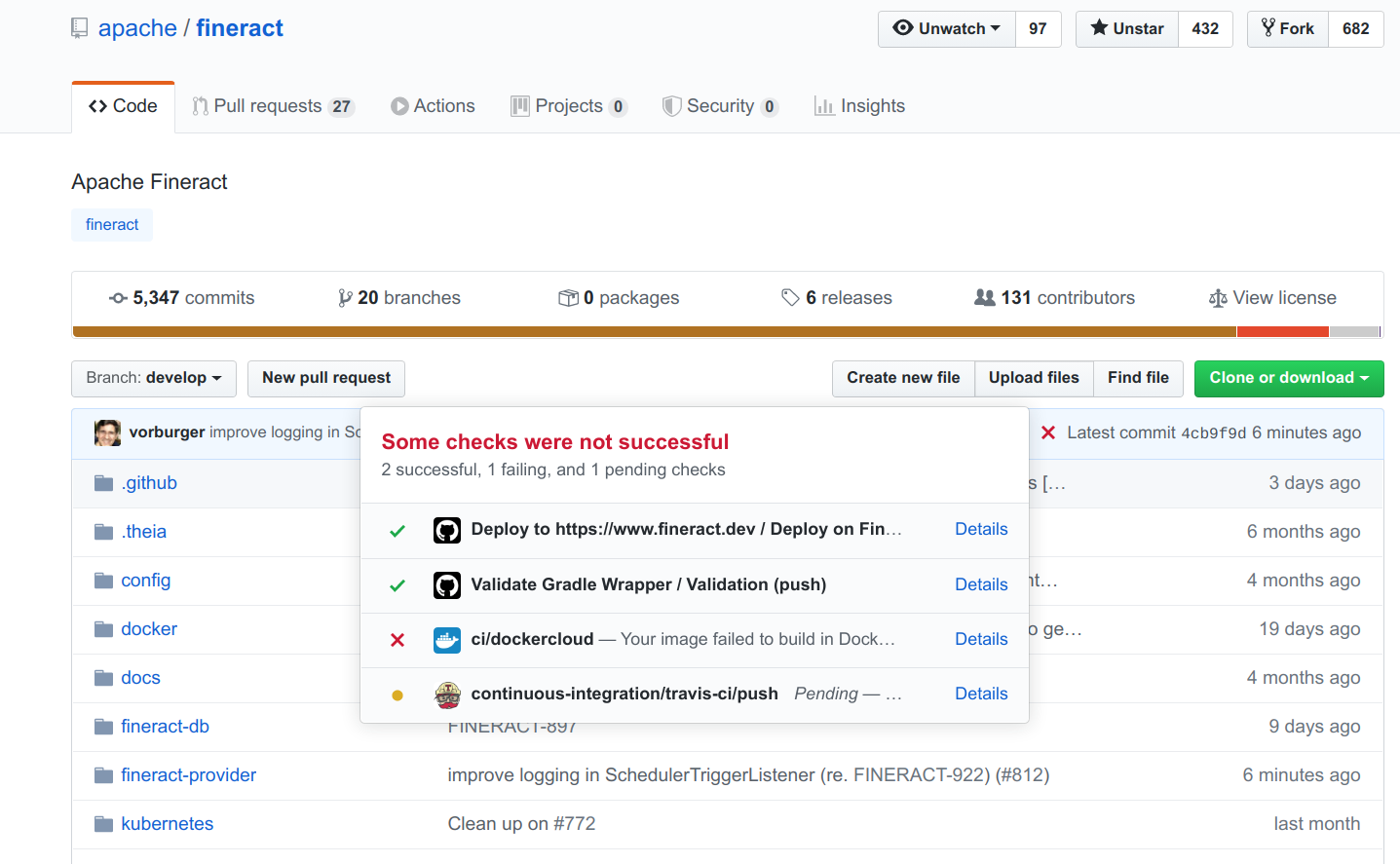Click the Upload files button

click(1034, 379)
